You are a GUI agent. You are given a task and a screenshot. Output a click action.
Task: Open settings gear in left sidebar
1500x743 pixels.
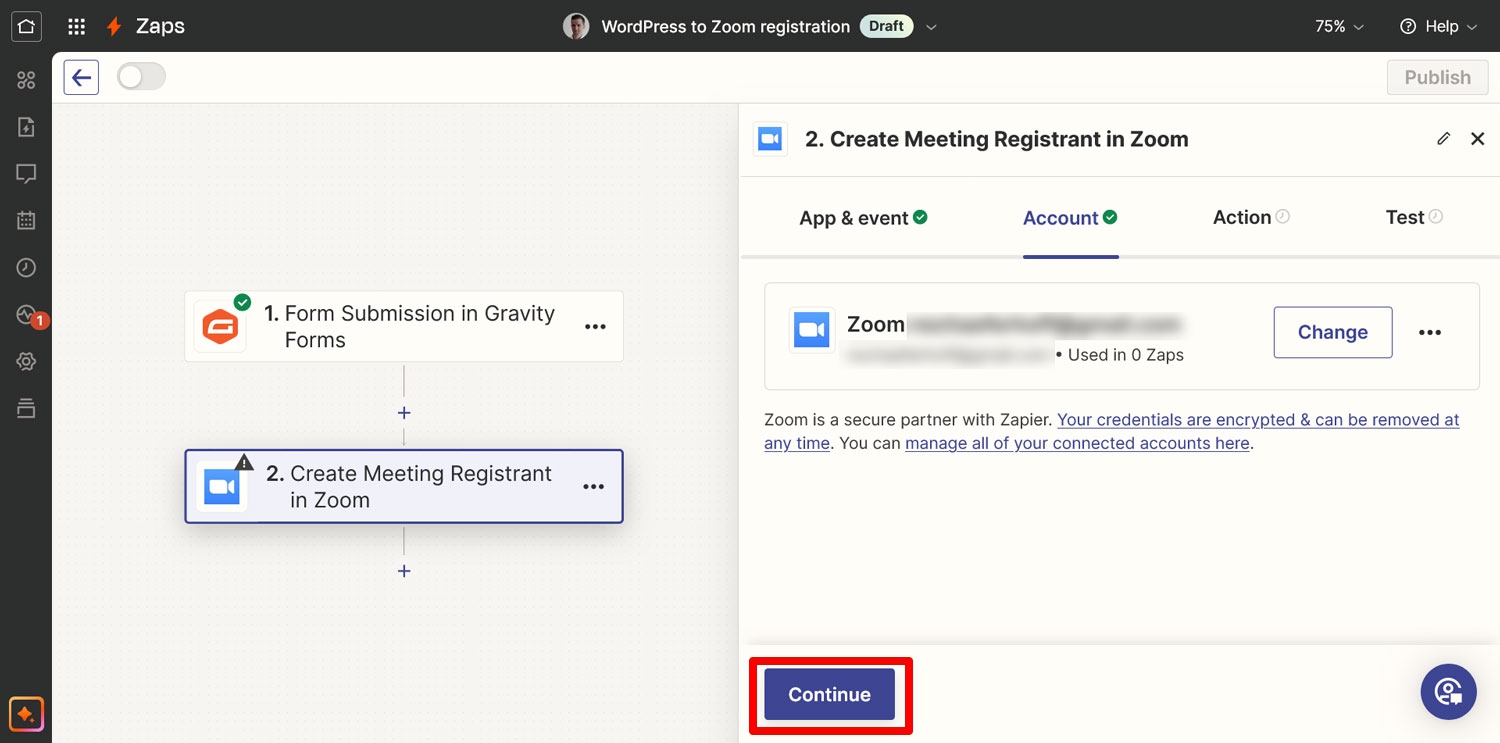pos(26,361)
